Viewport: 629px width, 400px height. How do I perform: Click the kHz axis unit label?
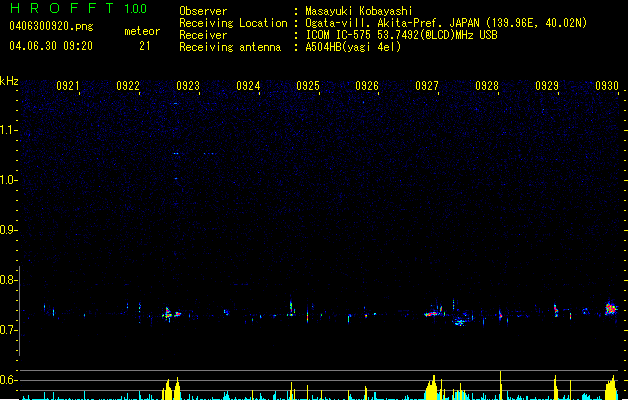click(9, 81)
